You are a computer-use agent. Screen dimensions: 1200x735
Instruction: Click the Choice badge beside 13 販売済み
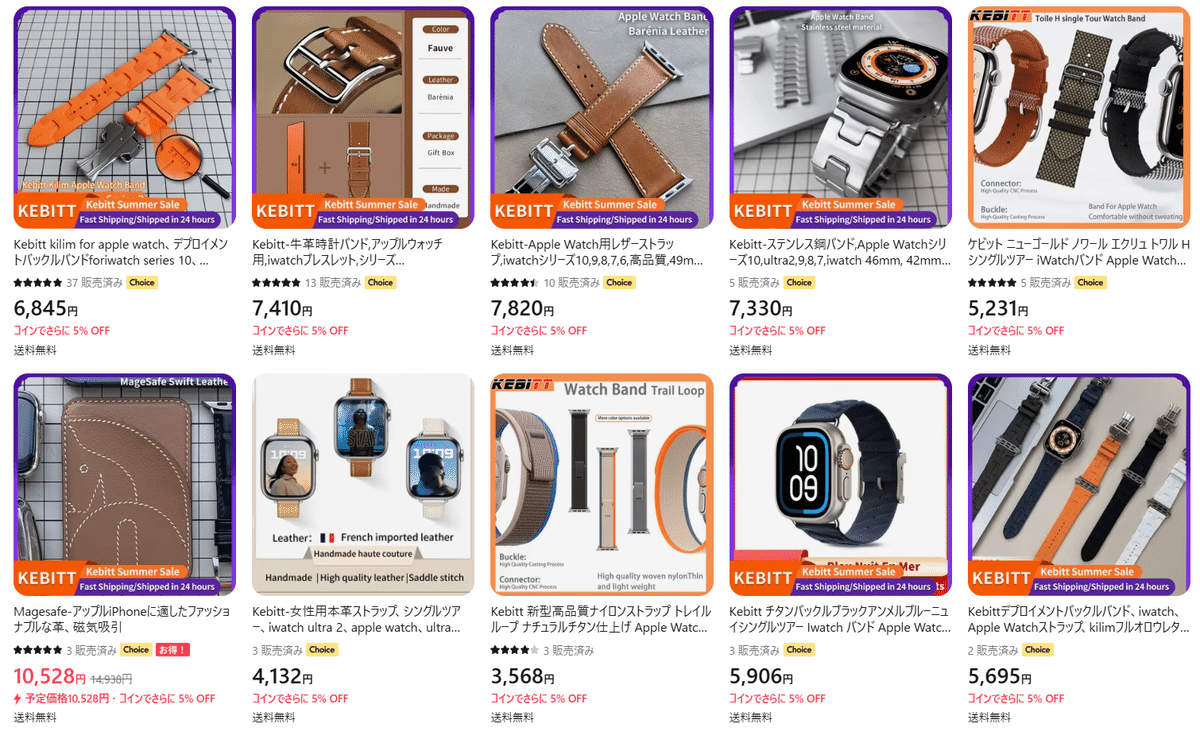pos(380,283)
